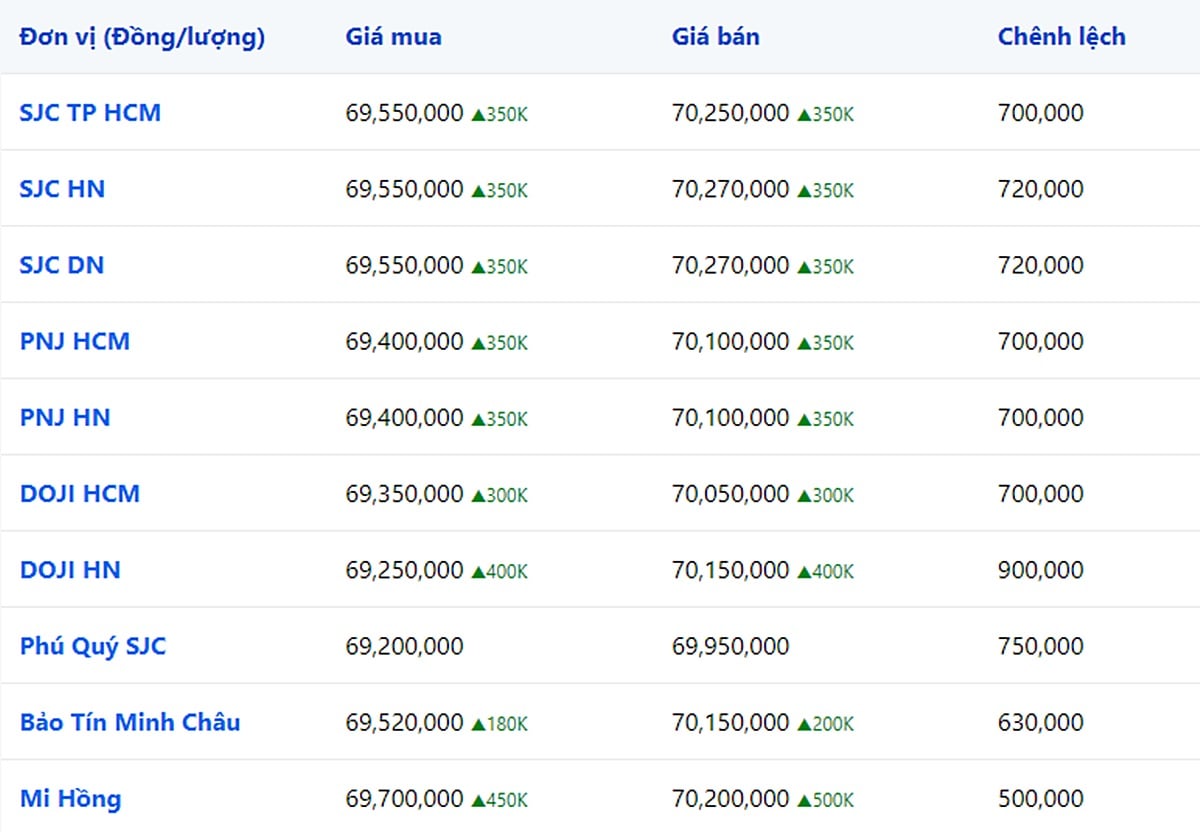Open the SJC DN link
1200x832 pixels.
coord(62,265)
